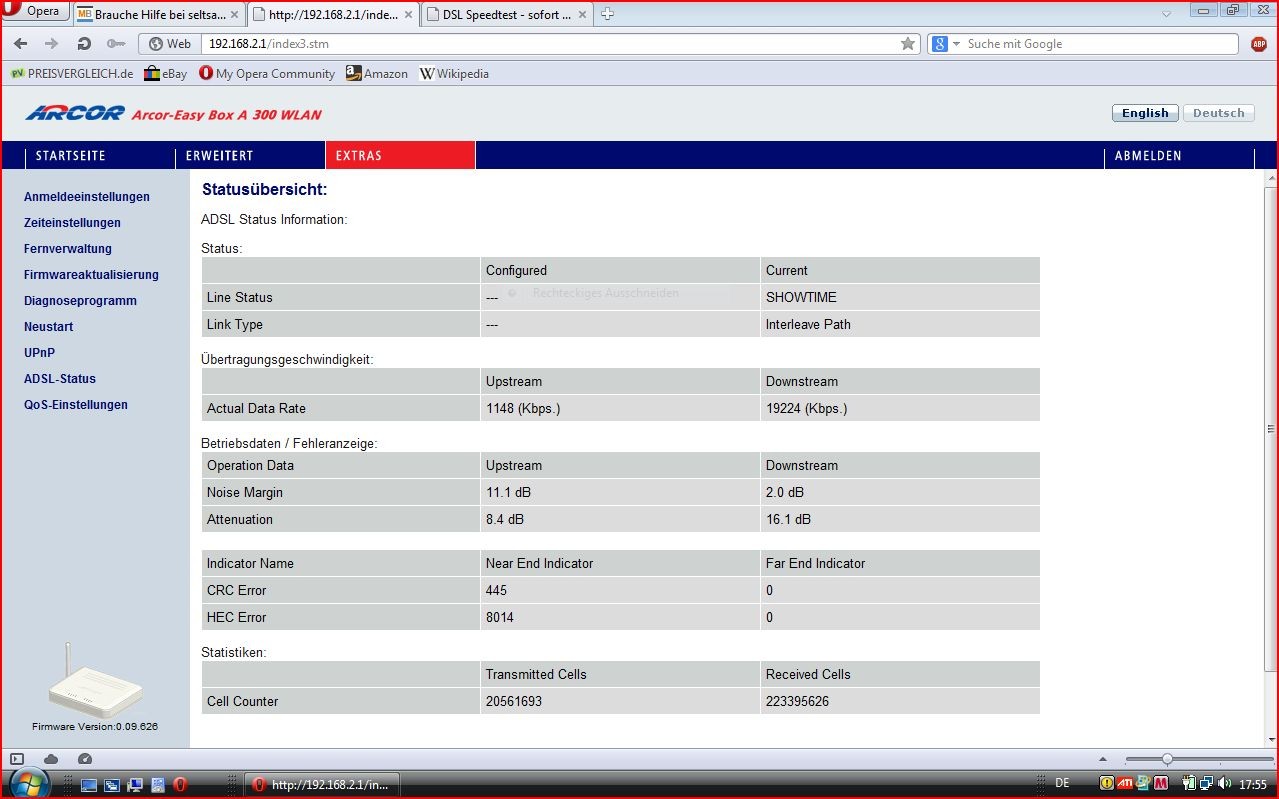This screenshot has width=1279, height=799.
Task: Open the My Opera Community bookmark
Action: point(267,73)
